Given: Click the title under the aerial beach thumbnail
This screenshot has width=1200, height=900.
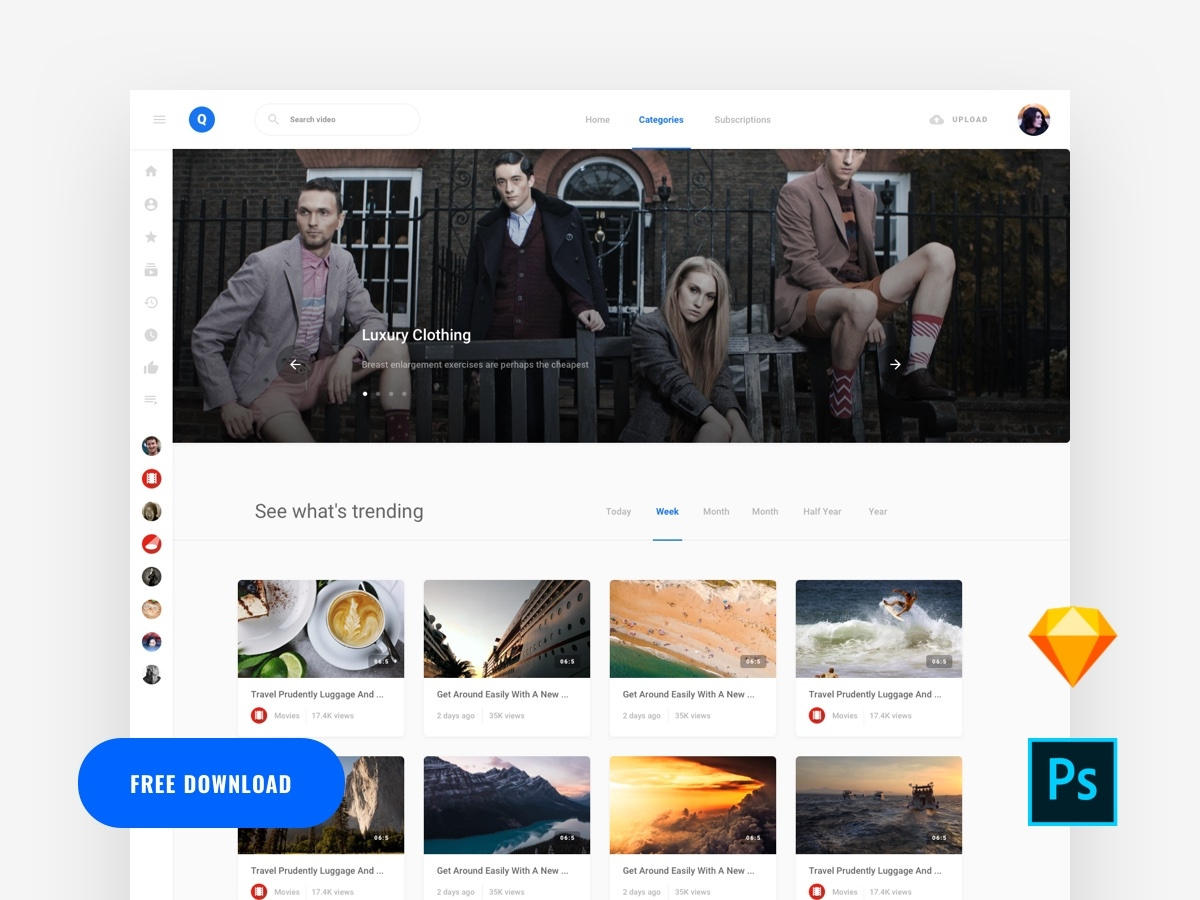Looking at the screenshot, I should point(689,694).
